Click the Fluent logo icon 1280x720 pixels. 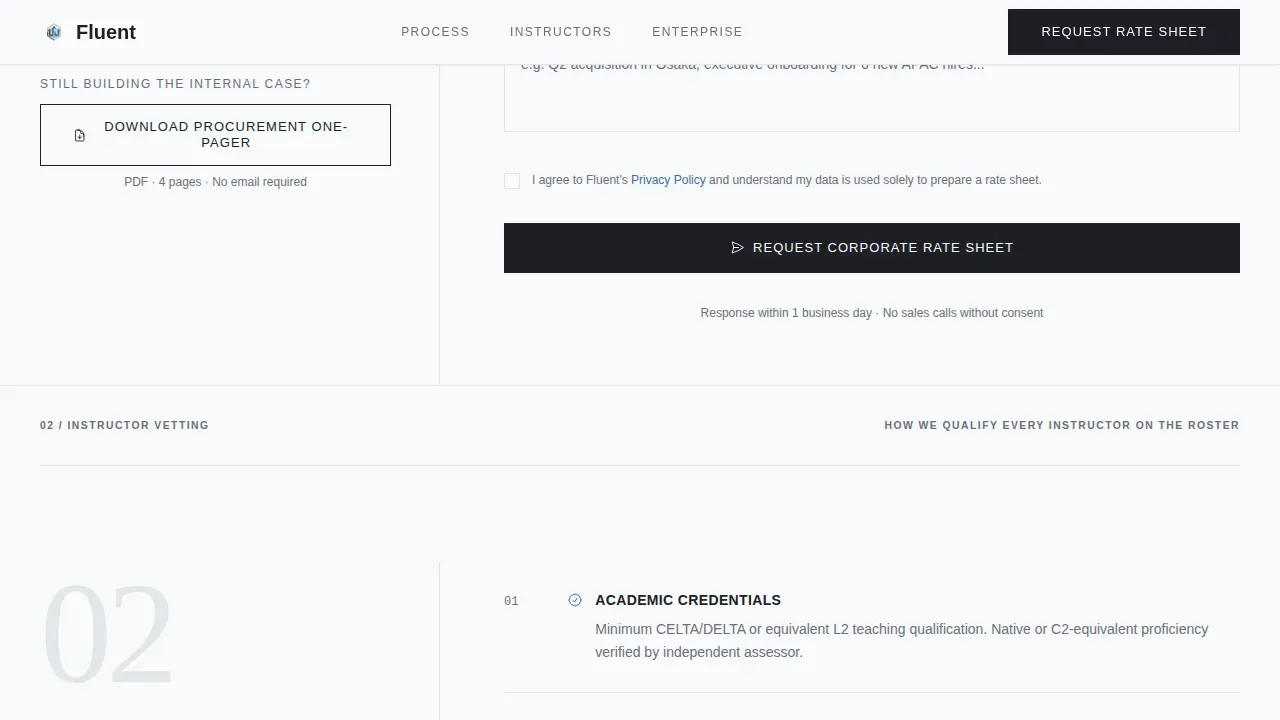54,32
